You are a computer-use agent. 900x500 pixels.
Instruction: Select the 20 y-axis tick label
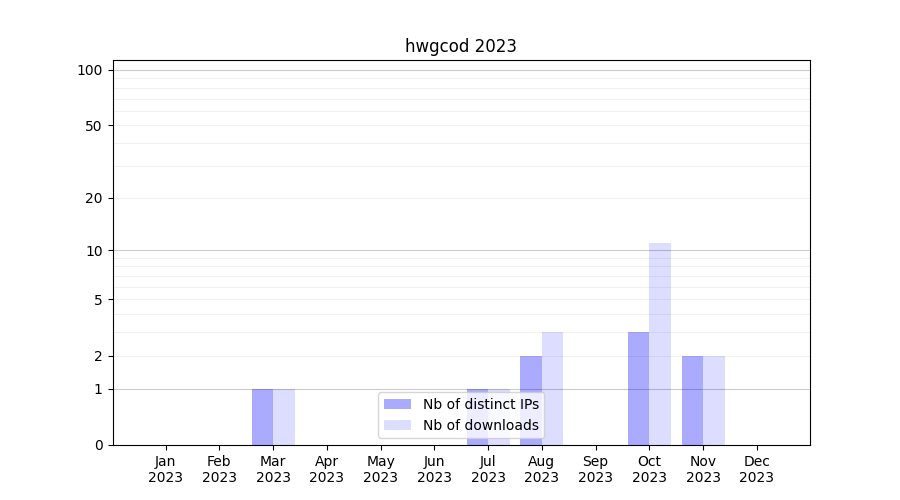coord(94,198)
